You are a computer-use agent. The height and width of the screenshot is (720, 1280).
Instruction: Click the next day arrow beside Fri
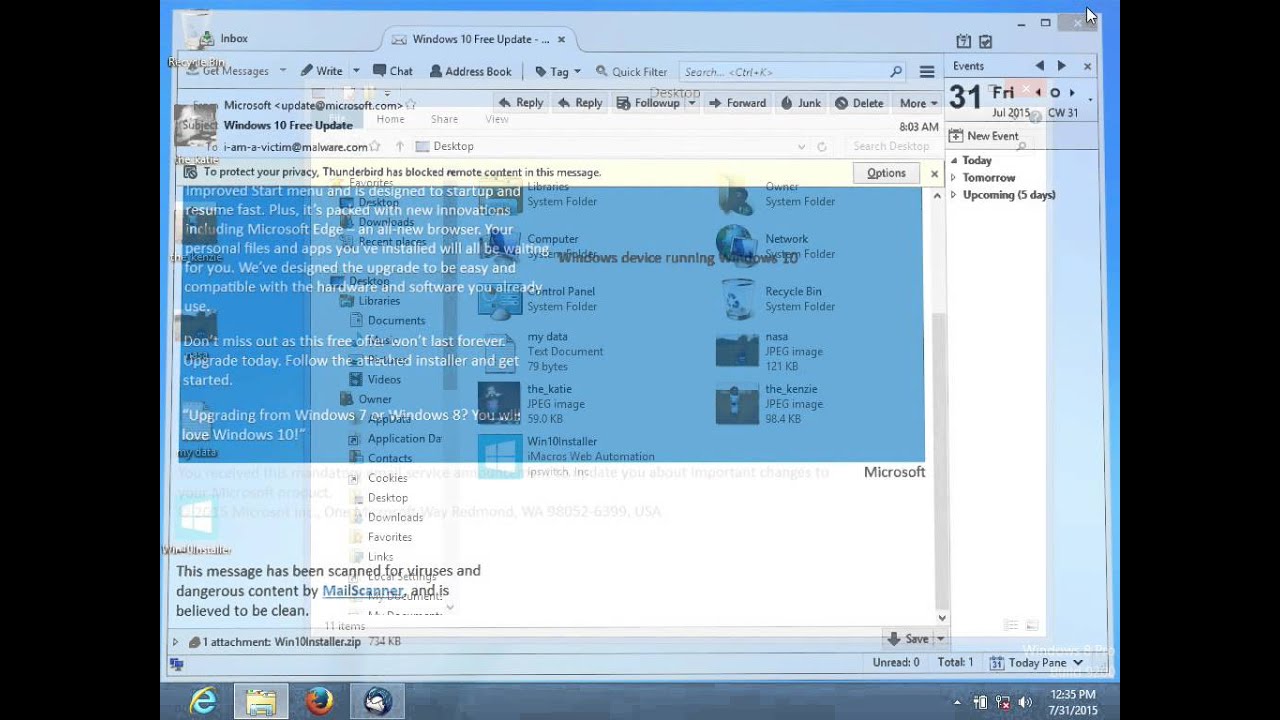(1073, 93)
